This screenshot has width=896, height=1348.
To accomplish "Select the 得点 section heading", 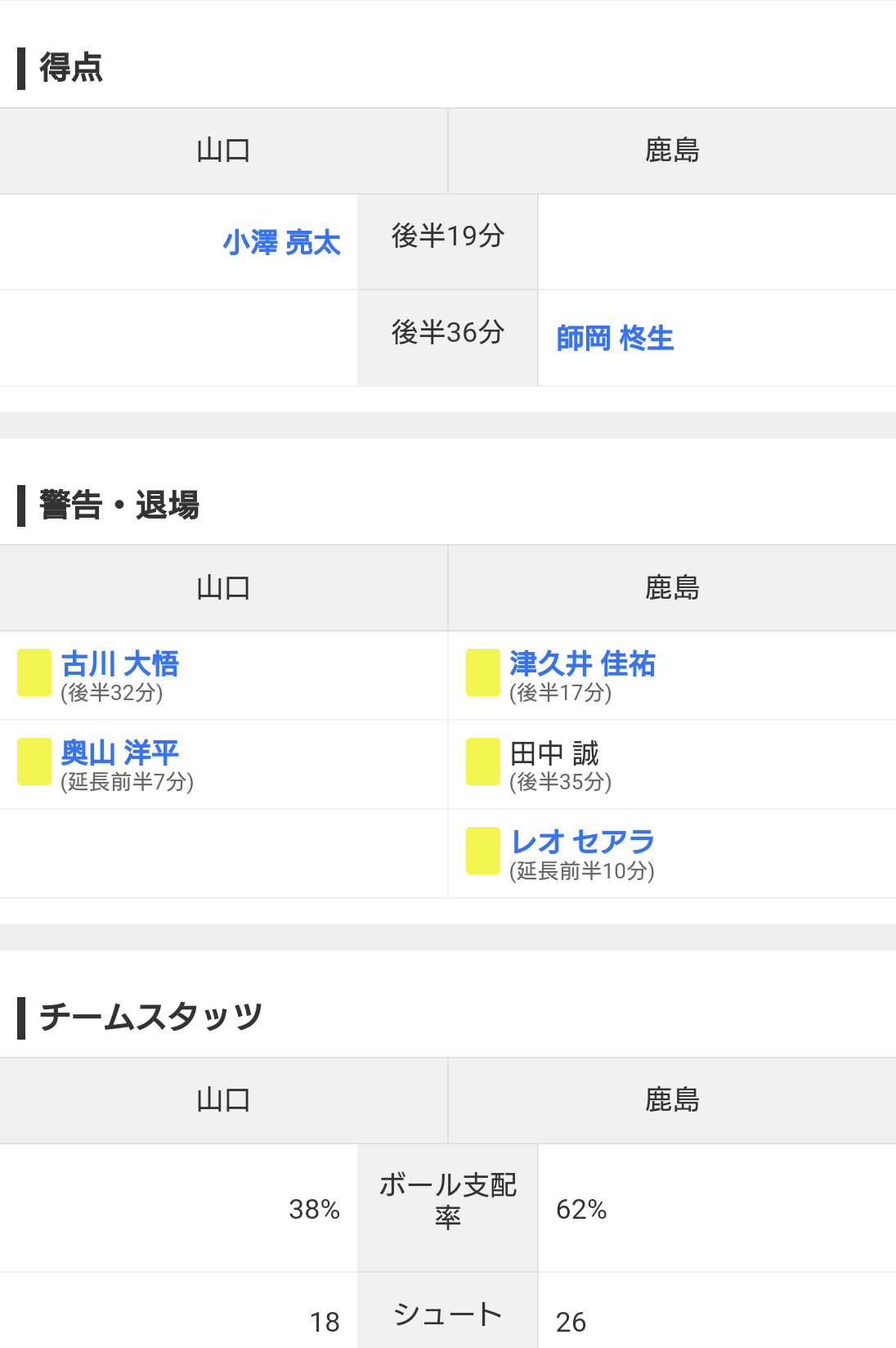I will tap(71, 68).
